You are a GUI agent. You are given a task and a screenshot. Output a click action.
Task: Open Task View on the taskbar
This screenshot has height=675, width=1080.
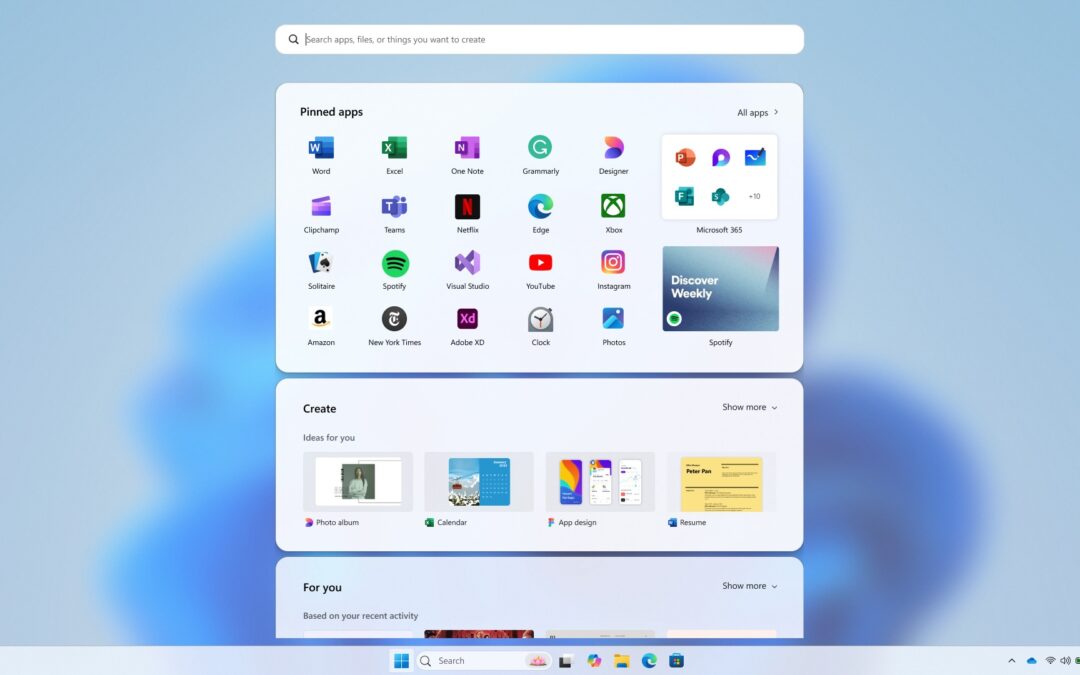pos(565,661)
